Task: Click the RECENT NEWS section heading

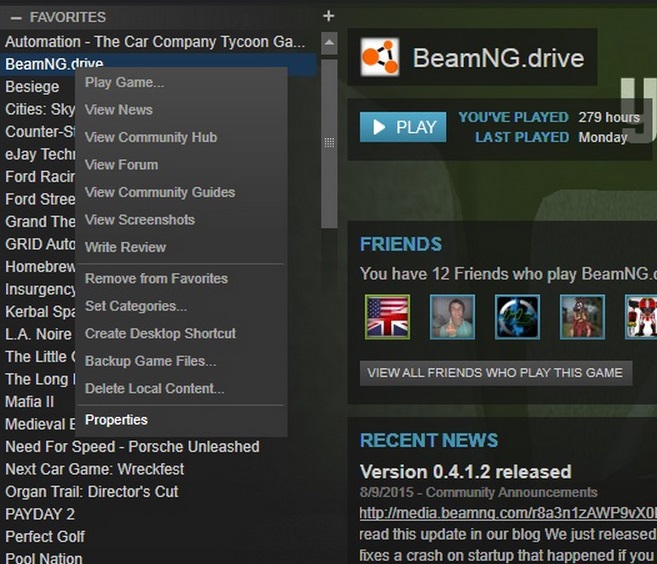Action: tap(429, 440)
